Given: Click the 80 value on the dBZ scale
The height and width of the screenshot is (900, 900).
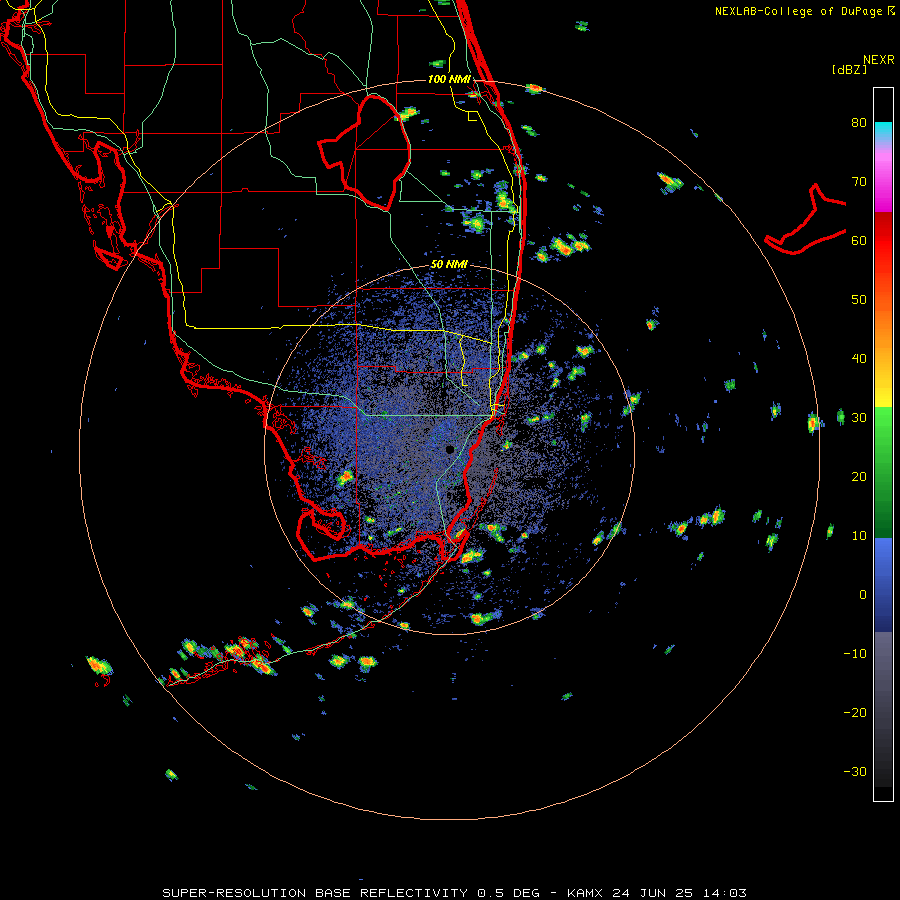Looking at the screenshot, I should coord(859,122).
